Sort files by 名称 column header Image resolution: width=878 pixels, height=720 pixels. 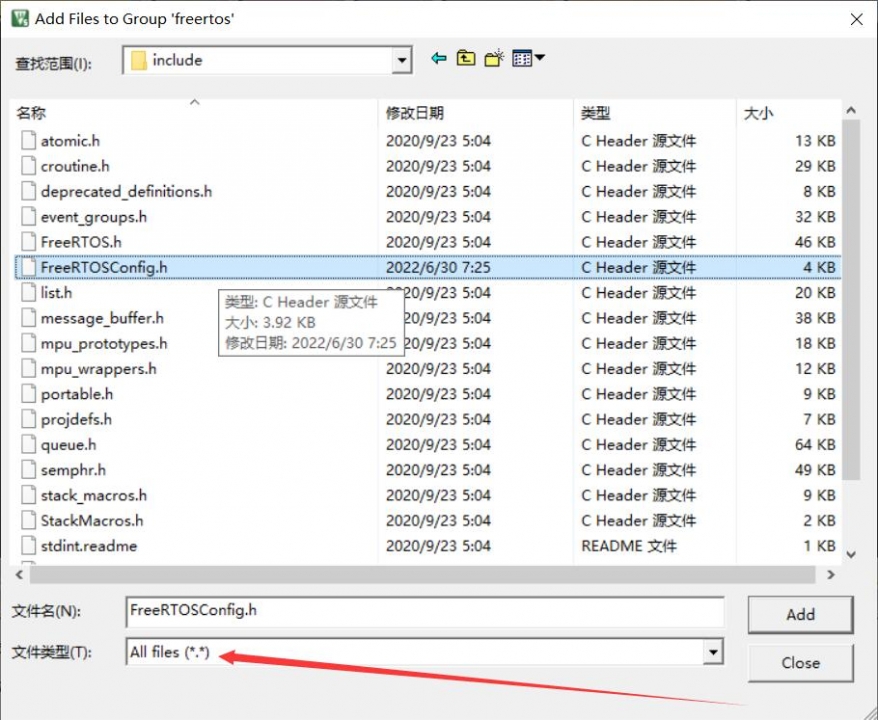pyautogui.click(x=194, y=113)
